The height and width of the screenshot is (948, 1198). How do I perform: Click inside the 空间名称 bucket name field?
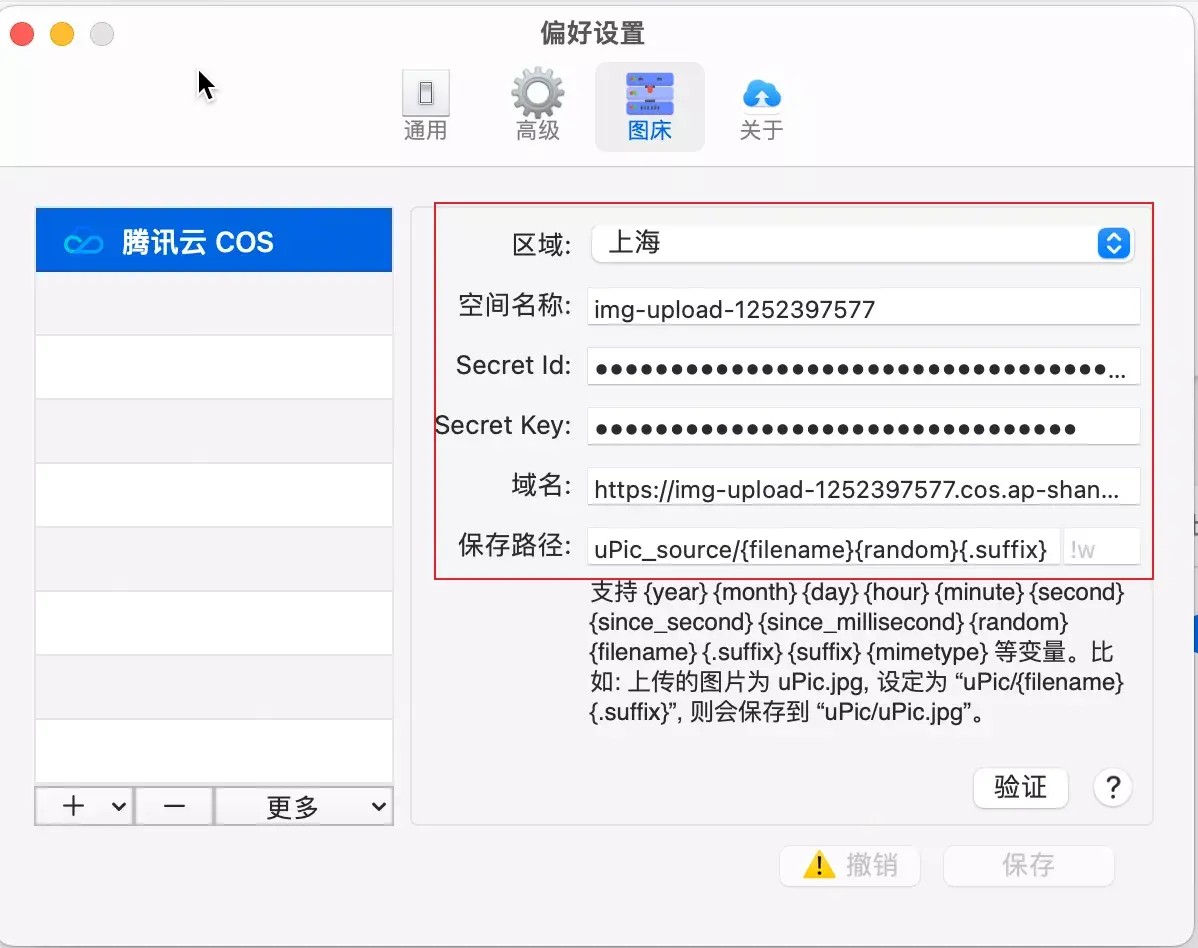[860, 306]
